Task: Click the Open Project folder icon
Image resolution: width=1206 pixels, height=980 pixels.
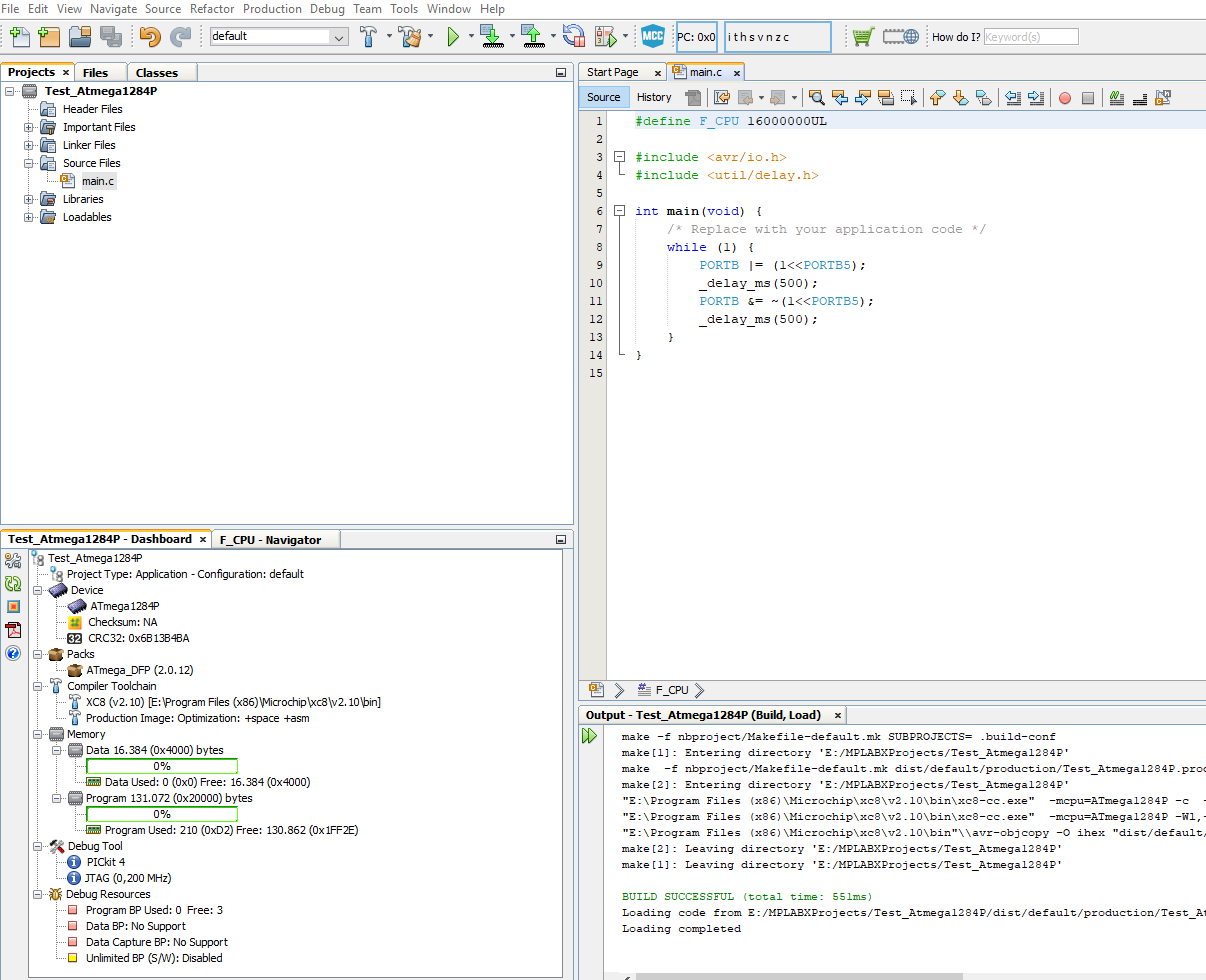Action: pyautogui.click(x=80, y=37)
